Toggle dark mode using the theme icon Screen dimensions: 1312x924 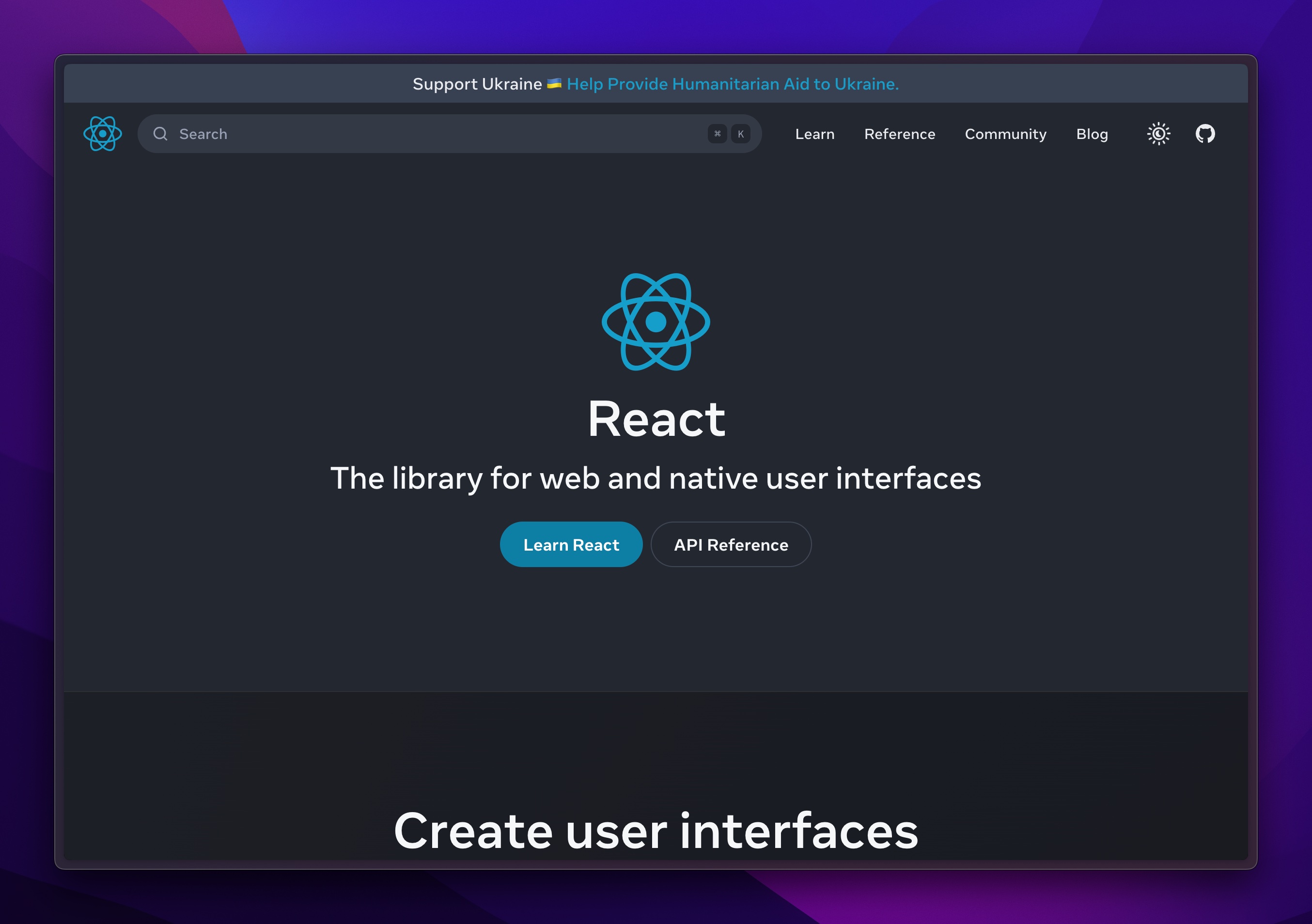pos(1158,134)
